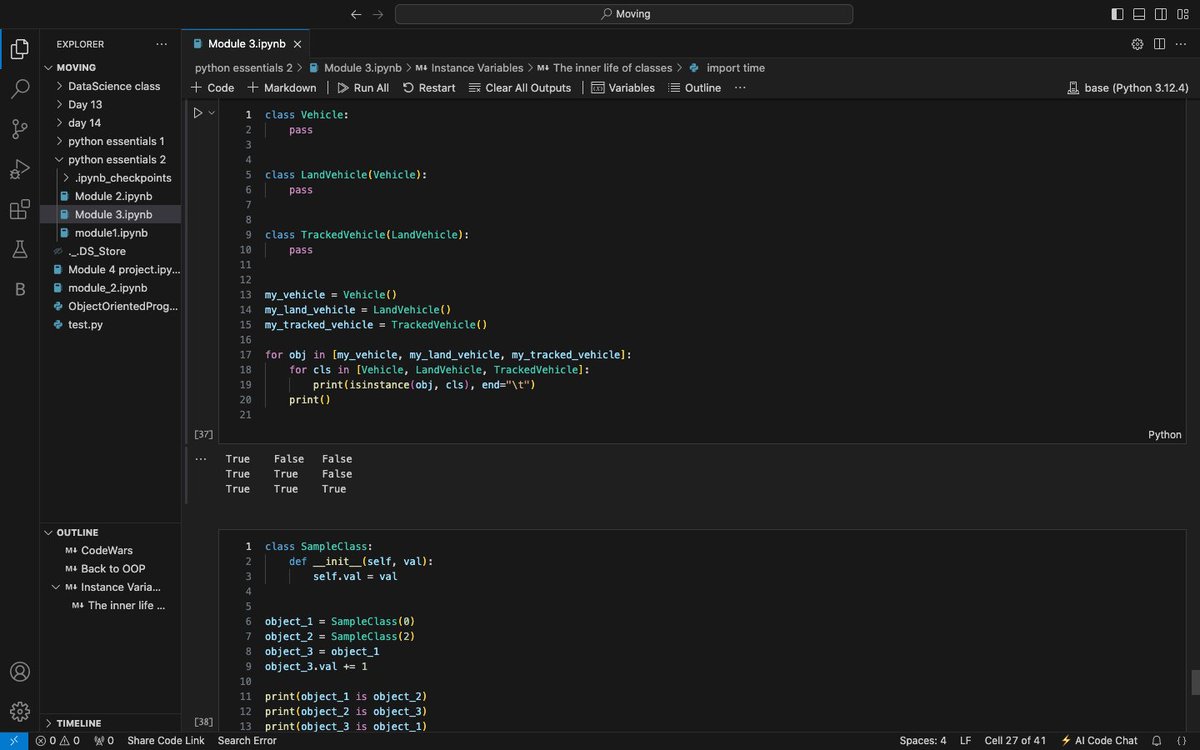The width and height of the screenshot is (1200, 750).
Task: Select the Module 3.ipynb editor tab
Action: click(248, 44)
